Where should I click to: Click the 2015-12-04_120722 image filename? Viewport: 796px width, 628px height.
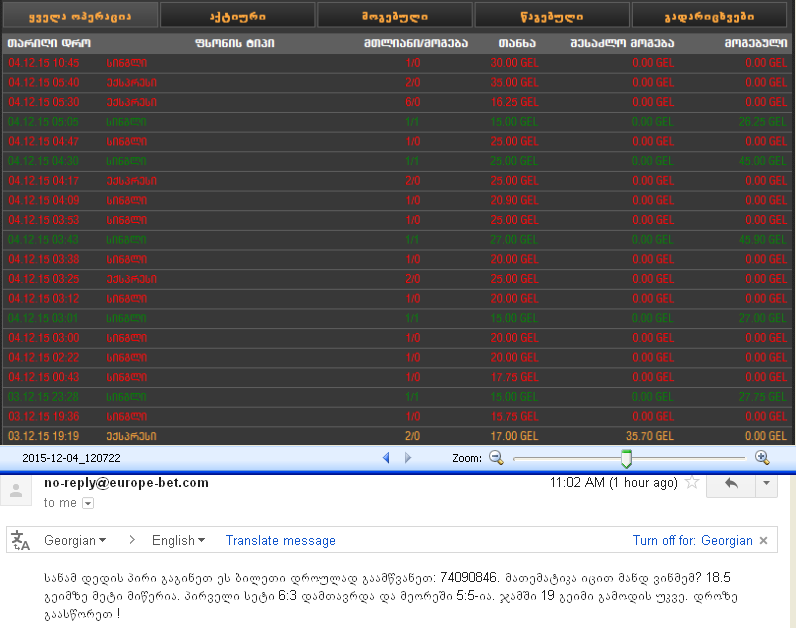click(x=72, y=458)
